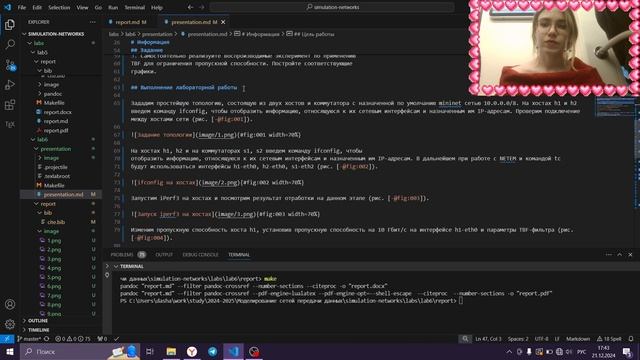
Task: Open the Edit menu
Action: tap(37, 7)
